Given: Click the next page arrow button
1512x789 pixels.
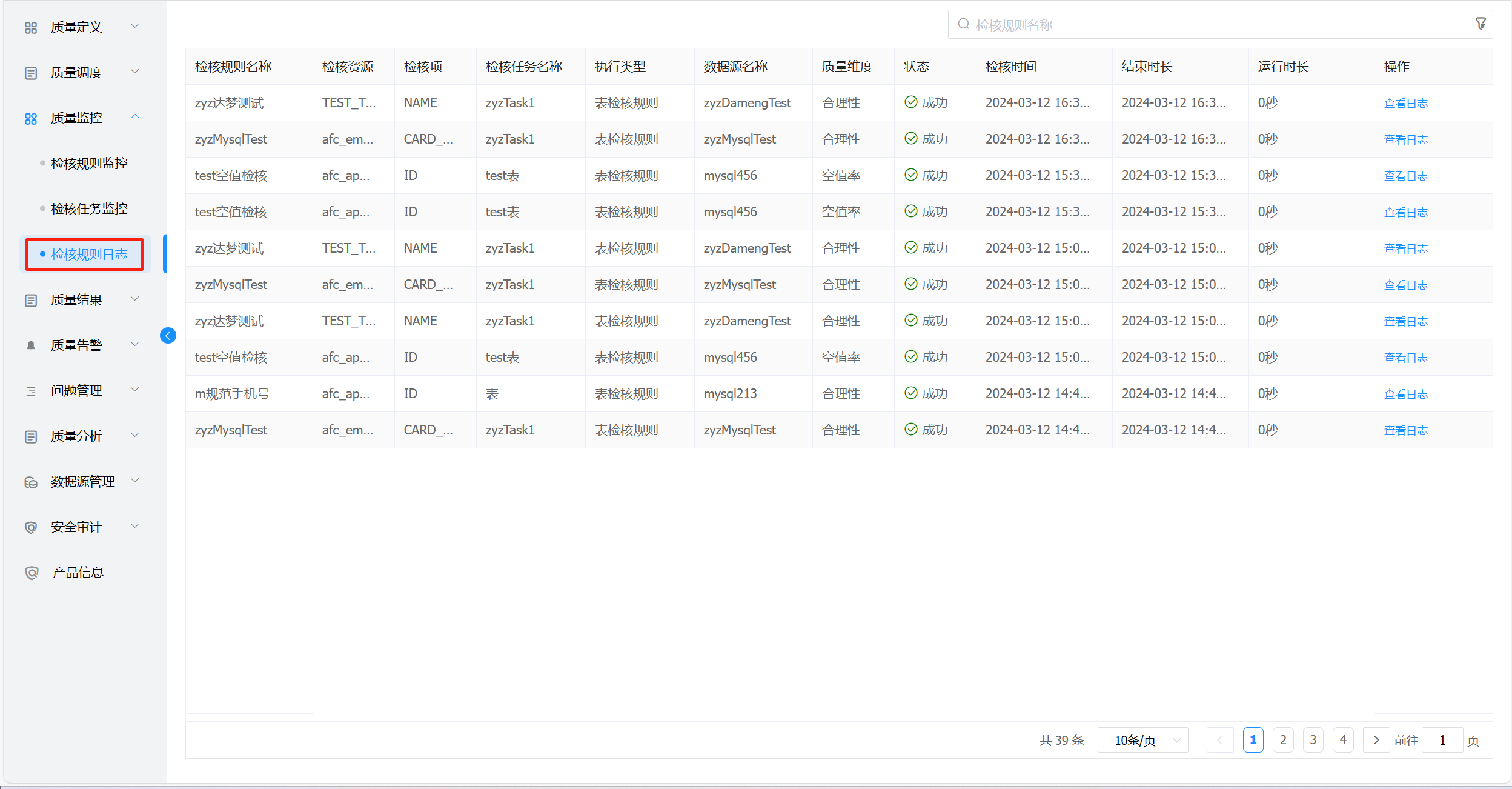Looking at the screenshot, I should (1376, 740).
